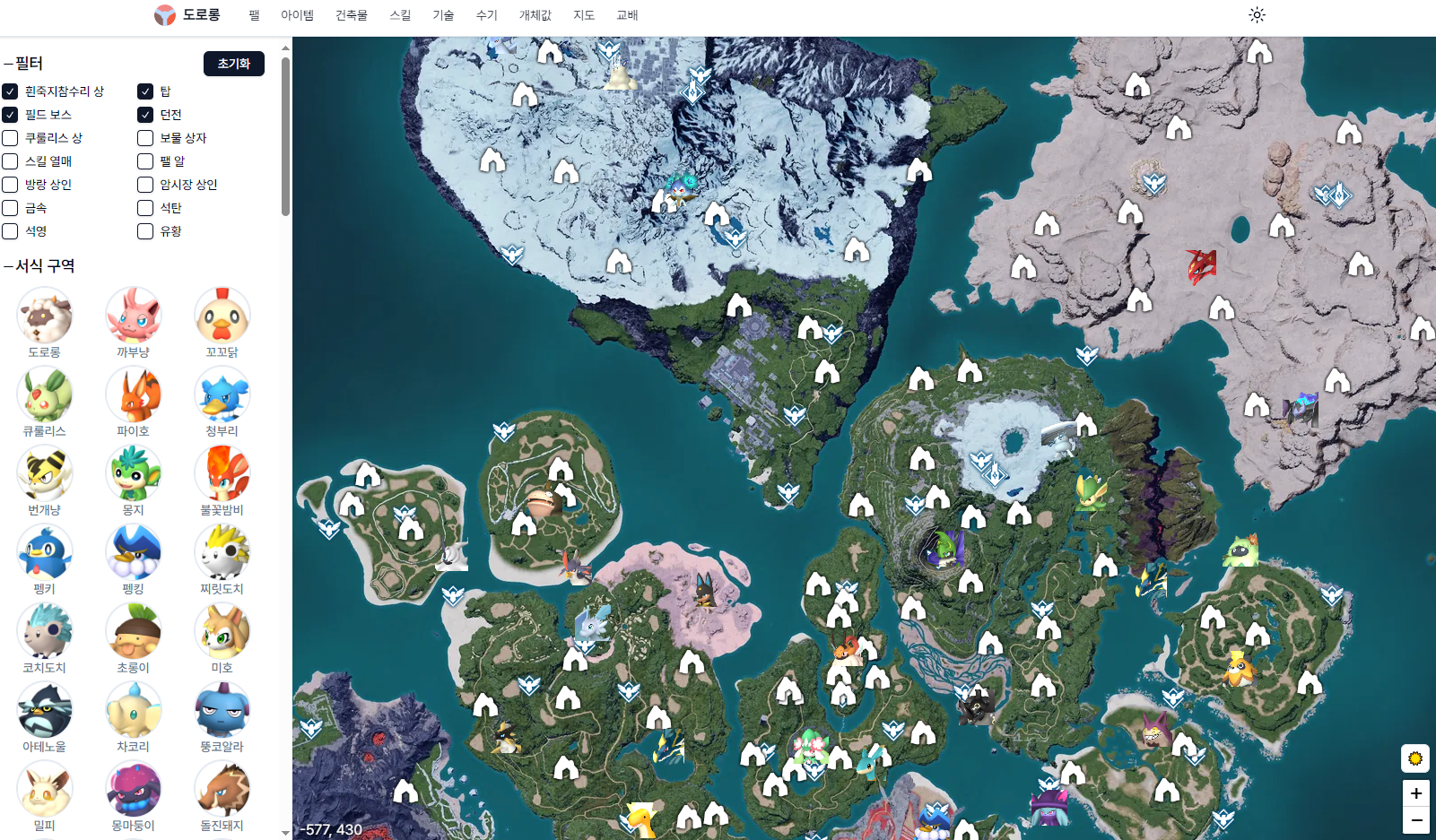1436x840 pixels.
Task: Click the sidebar scroll-down arrow
Action: pos(285,833)
